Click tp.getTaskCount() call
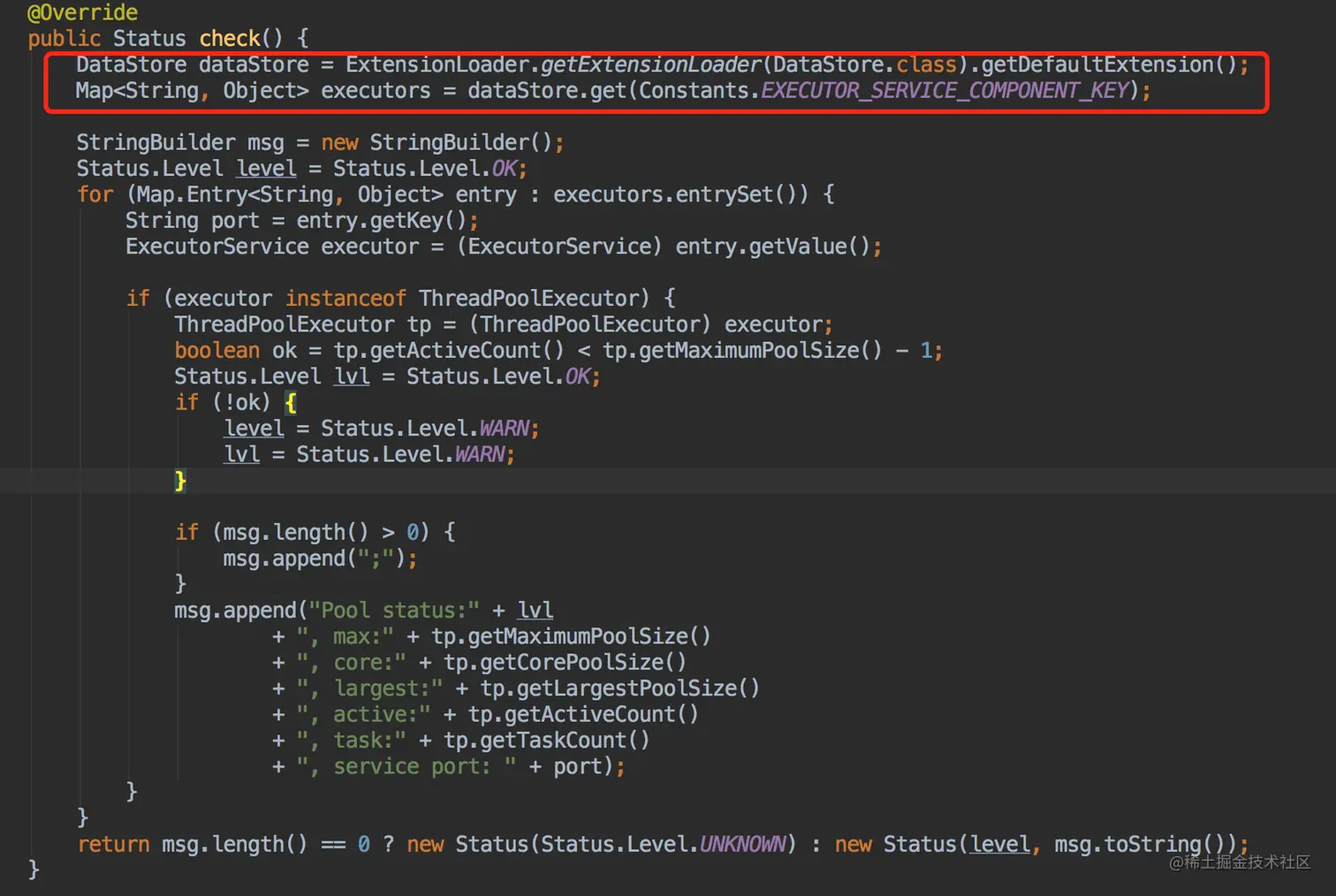Viewport: 1336px width, 896px height. pos(546,740)
